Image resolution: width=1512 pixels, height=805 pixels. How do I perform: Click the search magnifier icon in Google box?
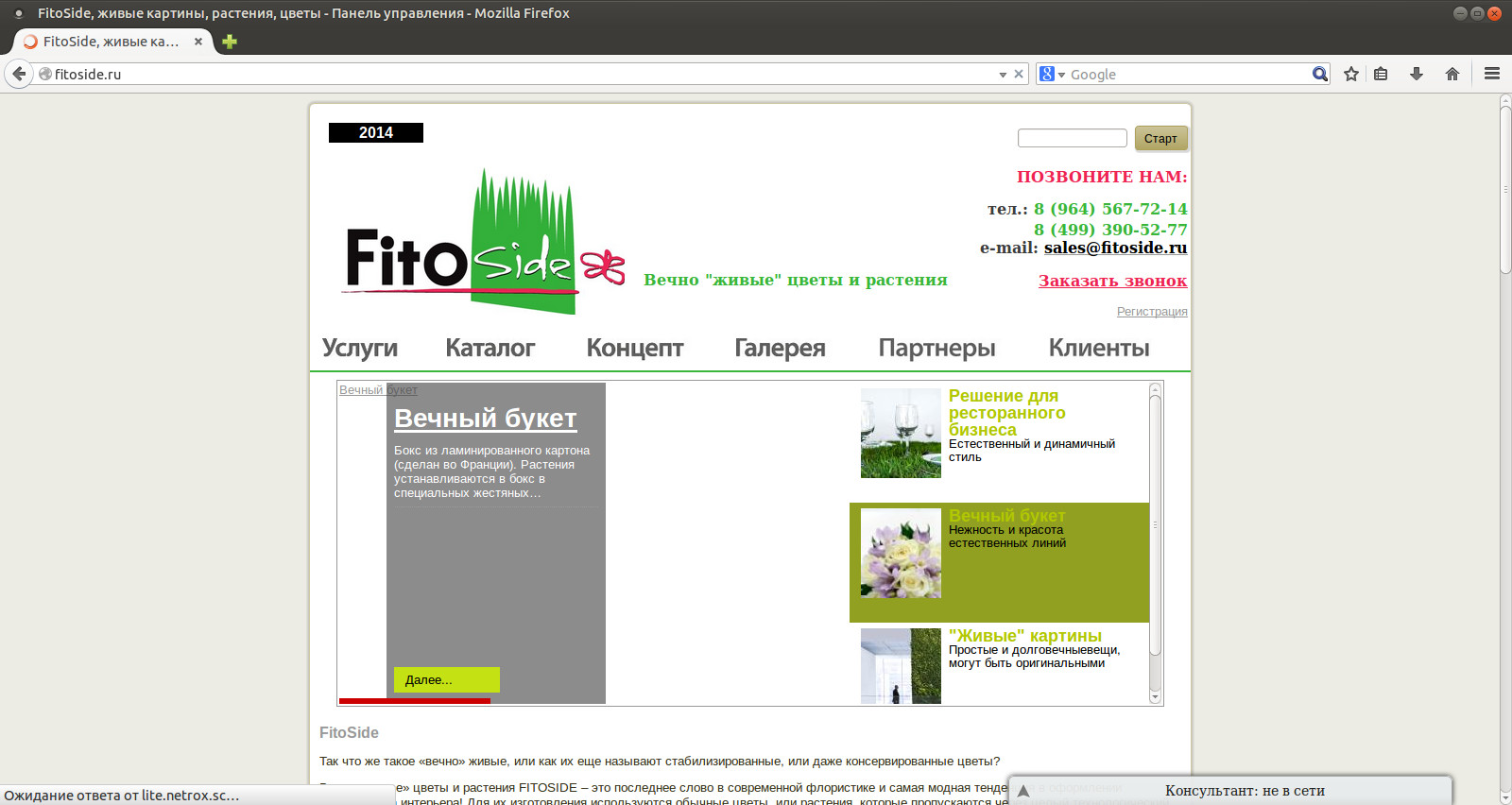(x=1319, y=74)
